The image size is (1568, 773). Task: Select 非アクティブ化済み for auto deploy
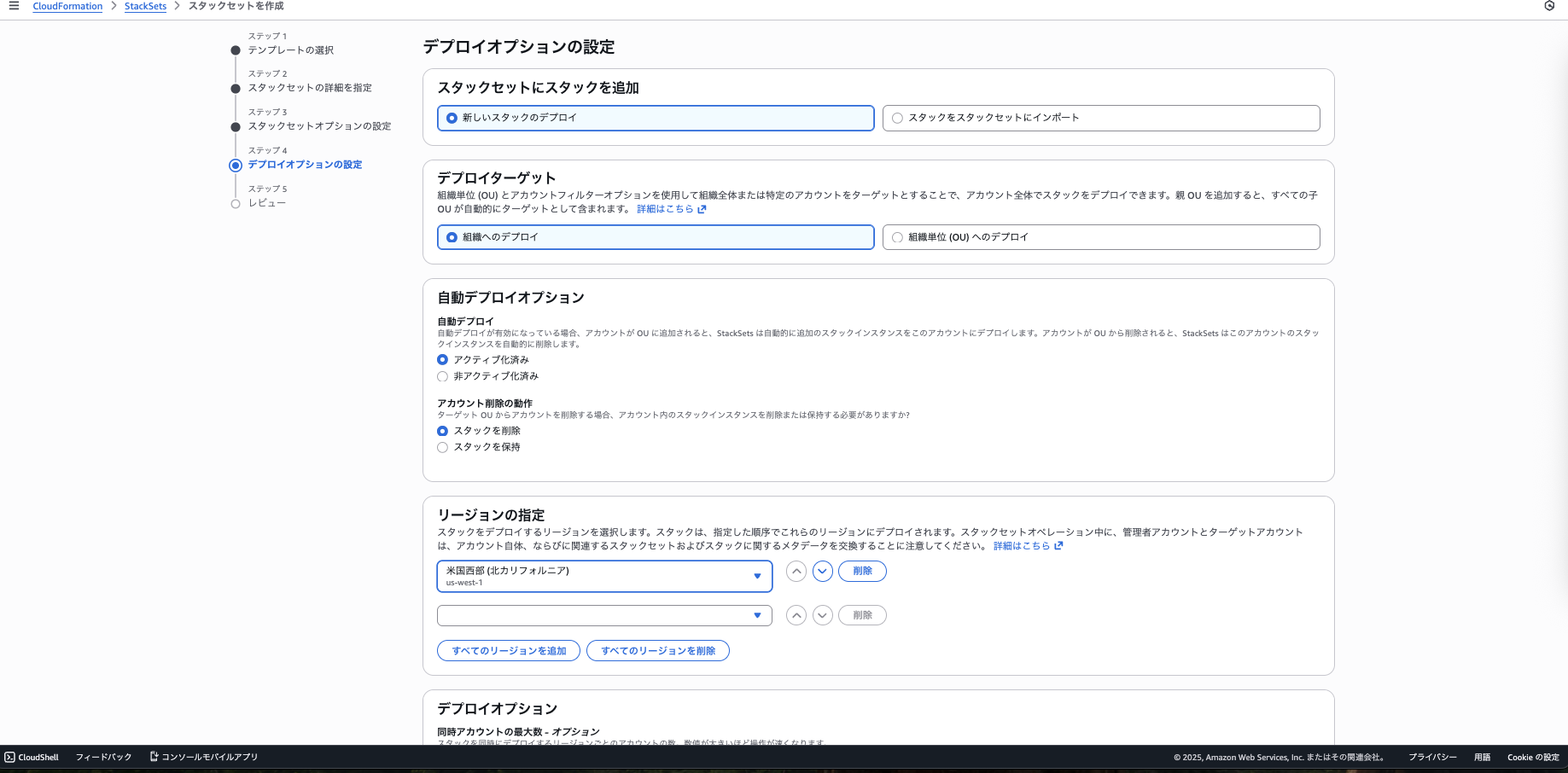coord(442,376)
